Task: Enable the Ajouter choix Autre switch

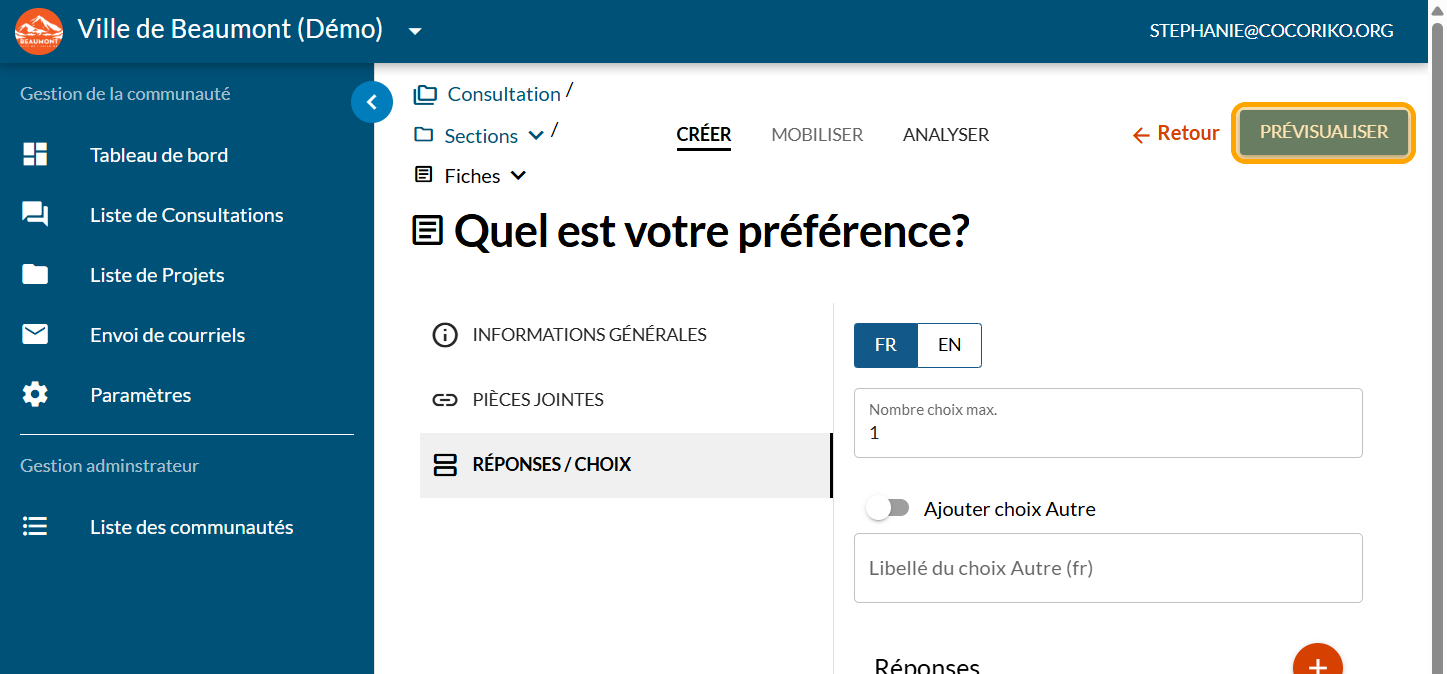Action: coord(887,508)
